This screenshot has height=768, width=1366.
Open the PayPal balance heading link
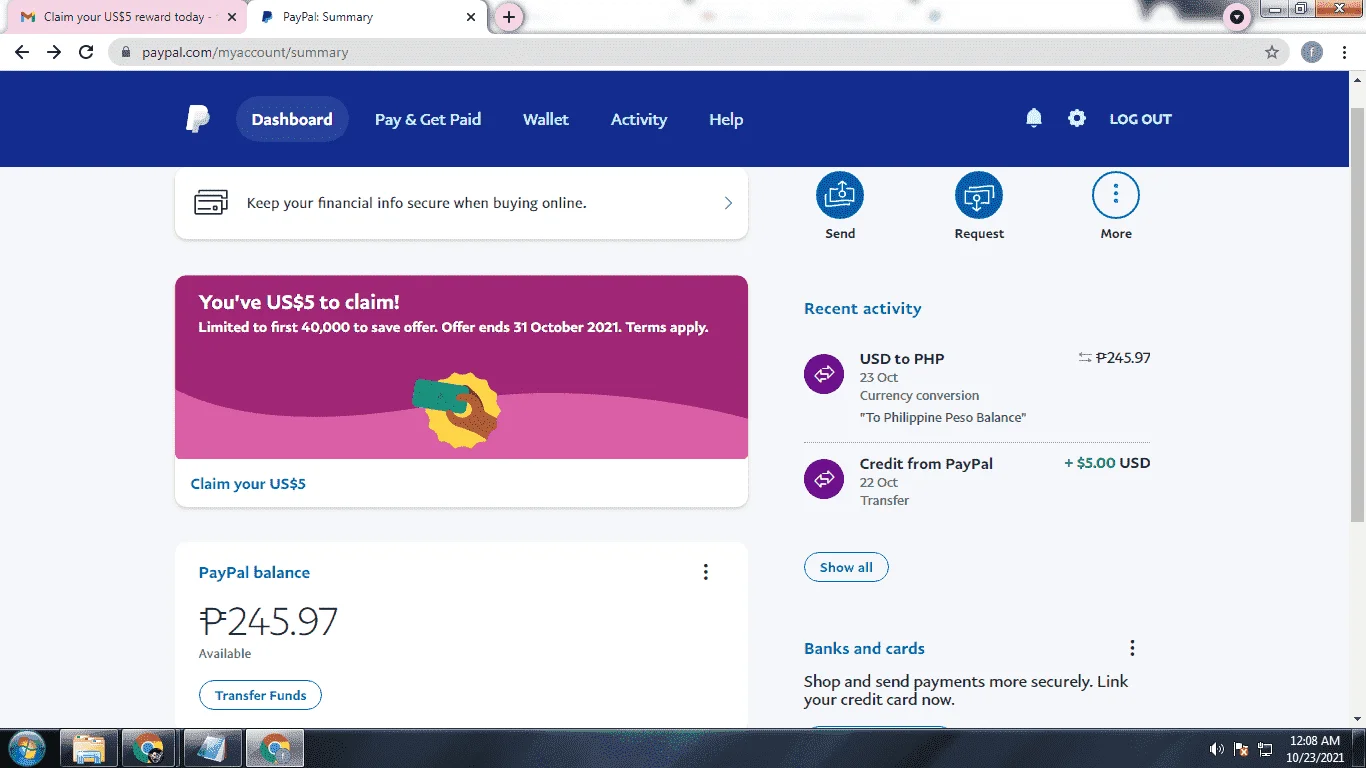click(254, 573)
